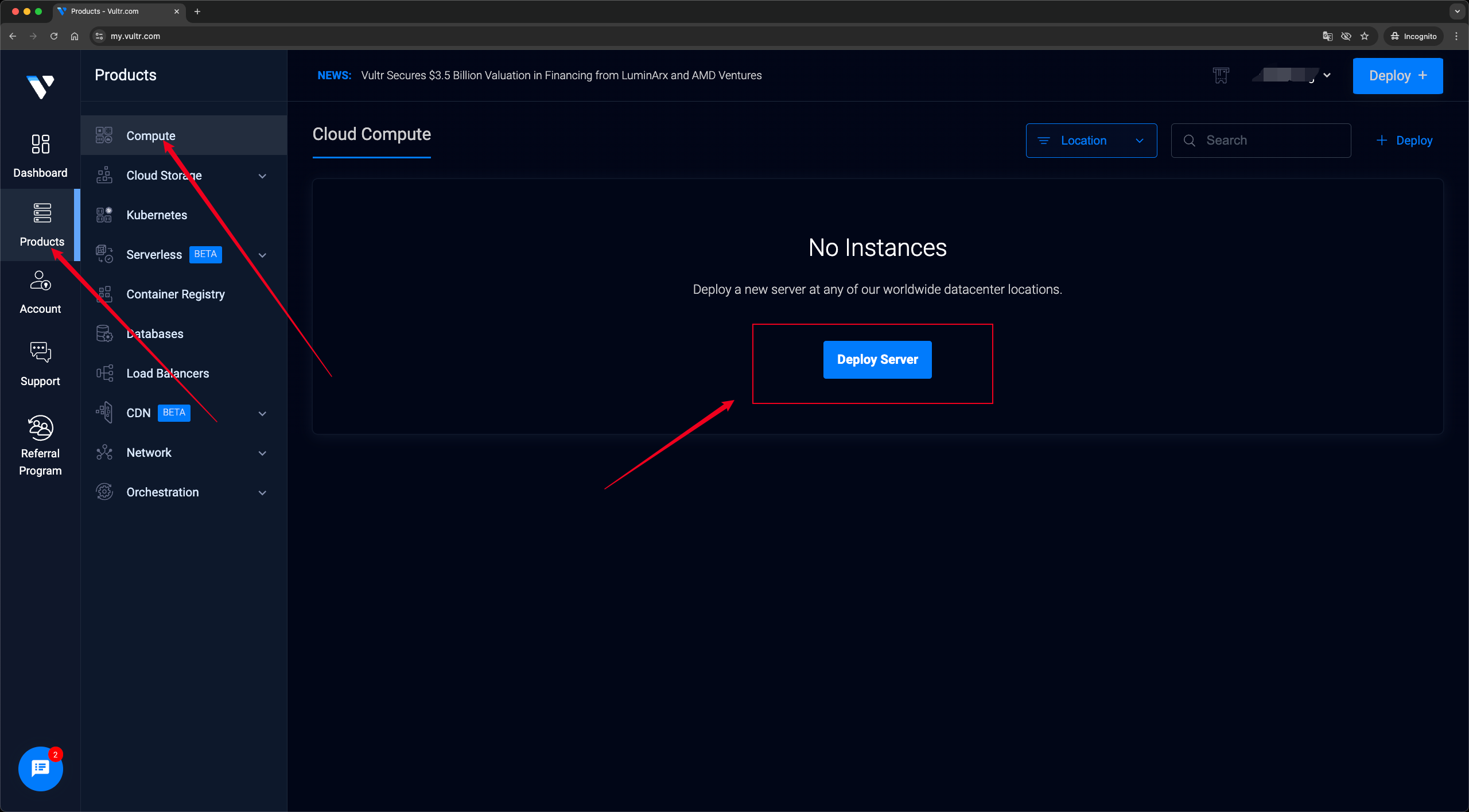Expand the Cloud Storage submenu
Viewport: 1469px width, 812px height.
click(x=262, y=176)
